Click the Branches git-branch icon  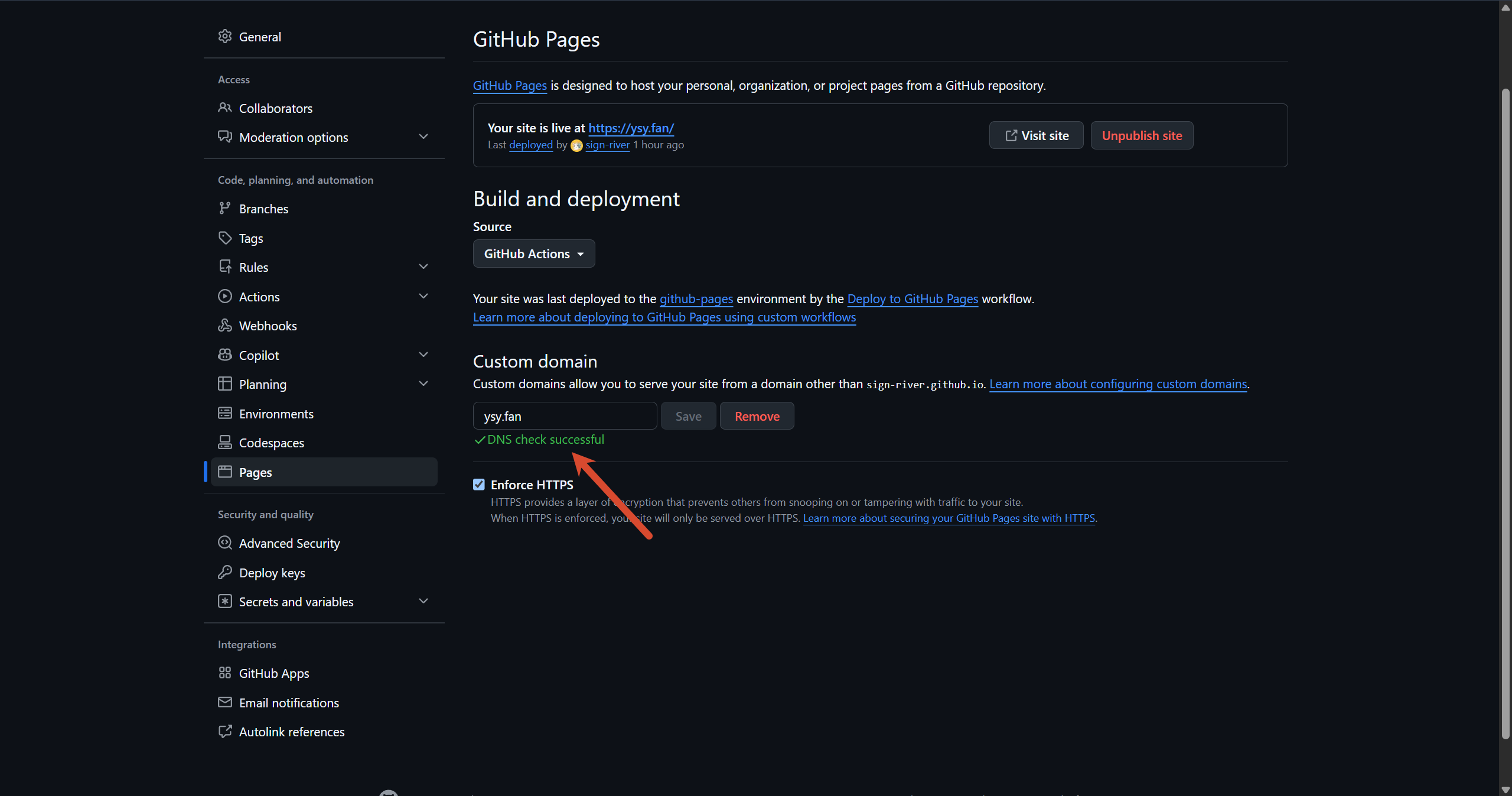point(224,209)
